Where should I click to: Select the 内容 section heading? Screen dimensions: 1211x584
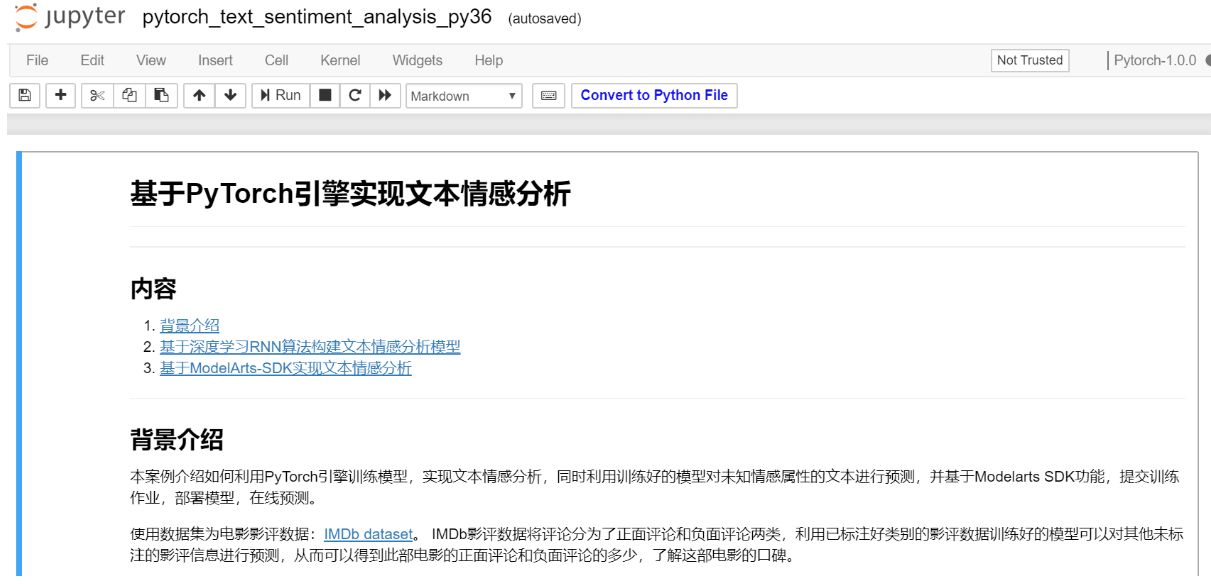click(153, 289)
